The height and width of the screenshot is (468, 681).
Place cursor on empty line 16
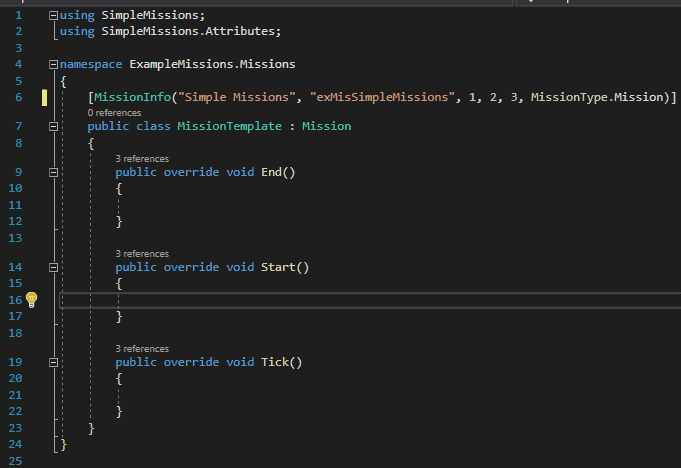(x=369, y=300)
